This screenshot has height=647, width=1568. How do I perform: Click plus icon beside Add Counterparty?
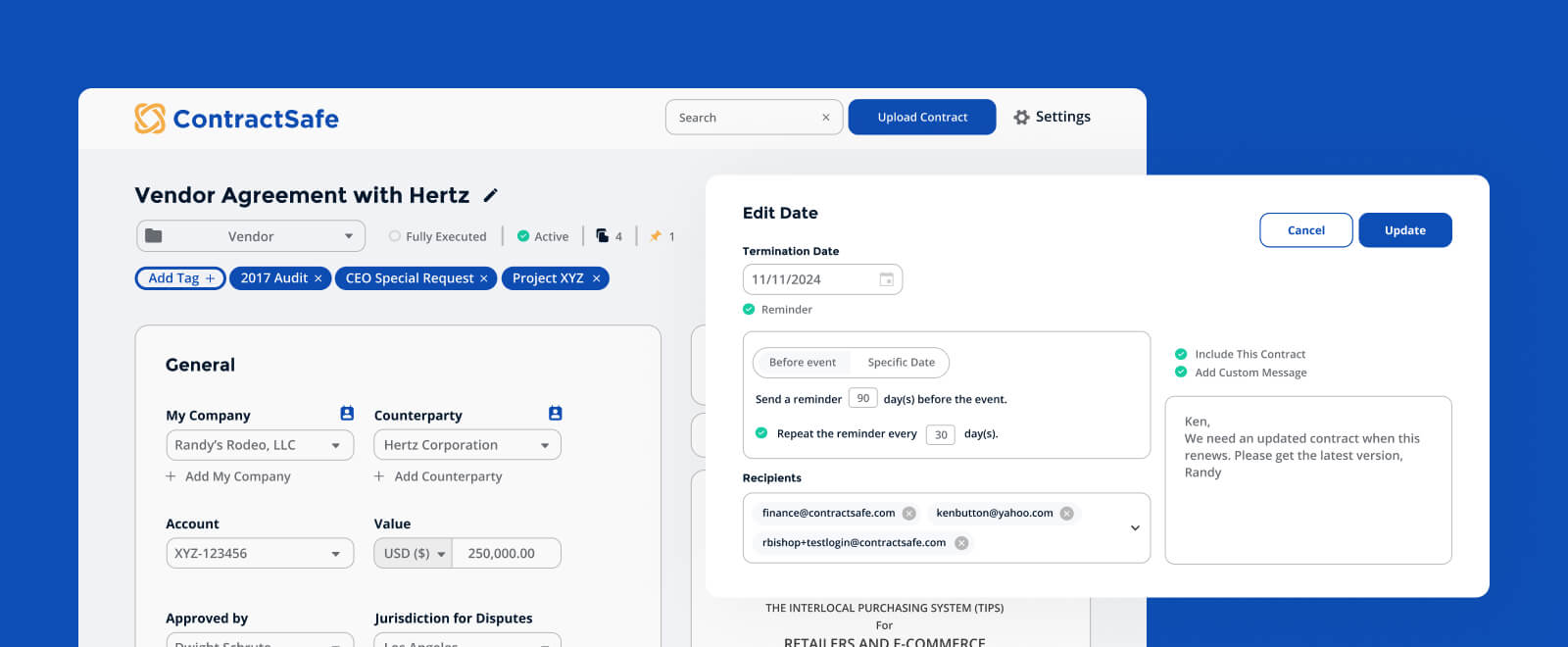379,476
